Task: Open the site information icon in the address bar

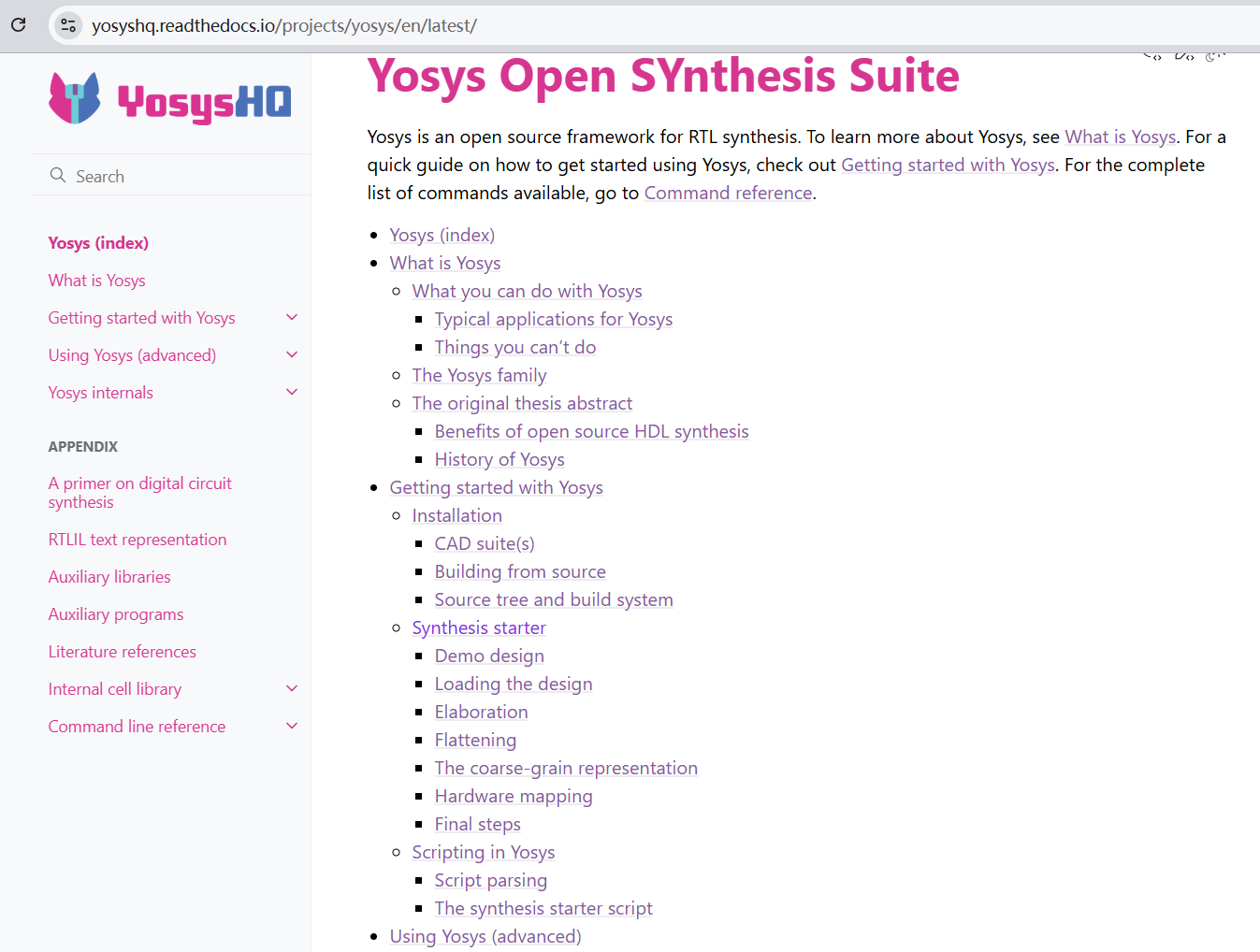Action: click(68, 25)
